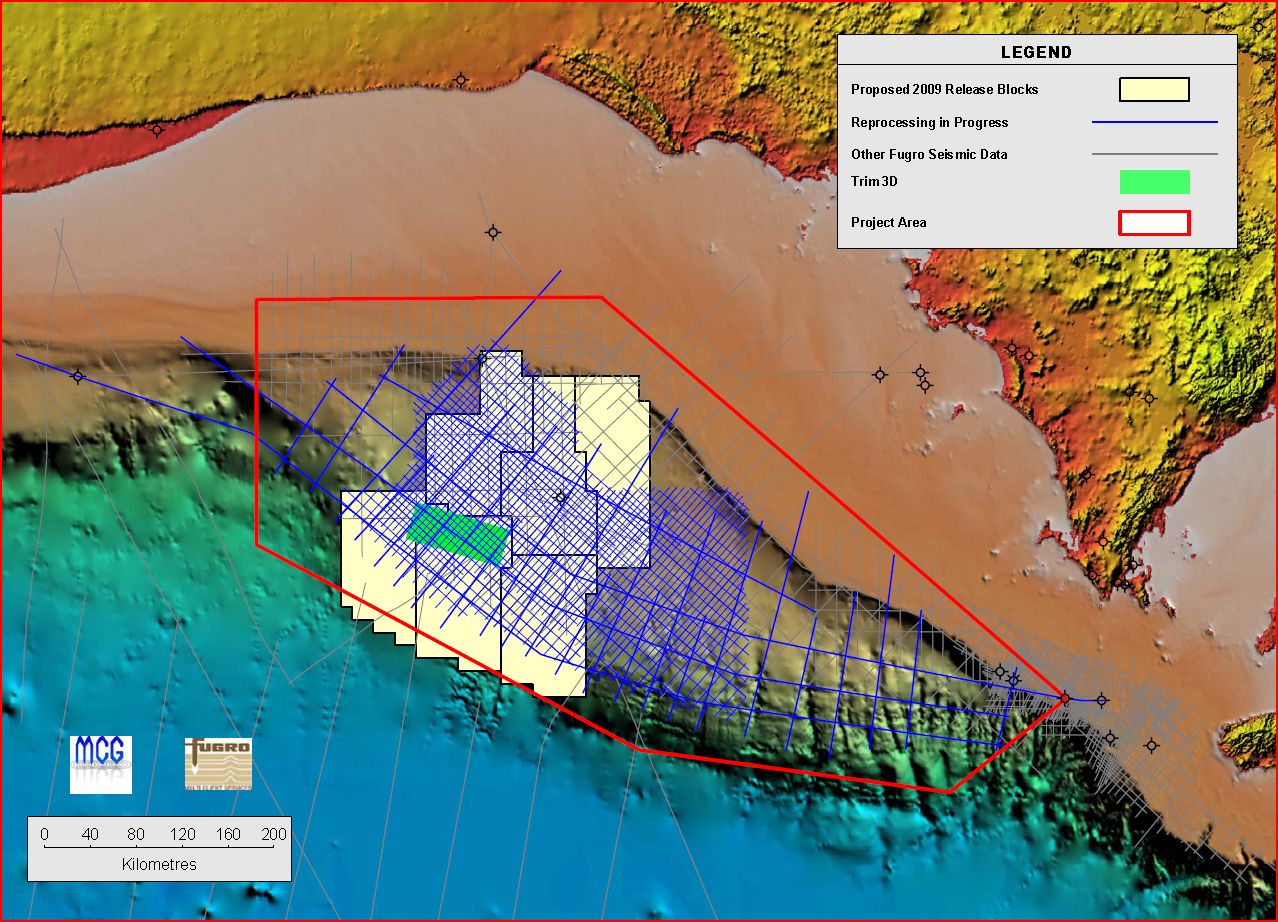Click the gray Other Fugro Seismic Data line sample
The width and height of the screenshot is (1278, 922).
pos(1153,154)
